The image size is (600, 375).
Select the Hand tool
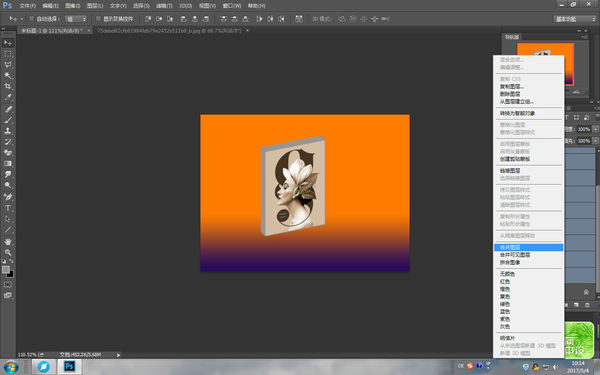(8, 242)
